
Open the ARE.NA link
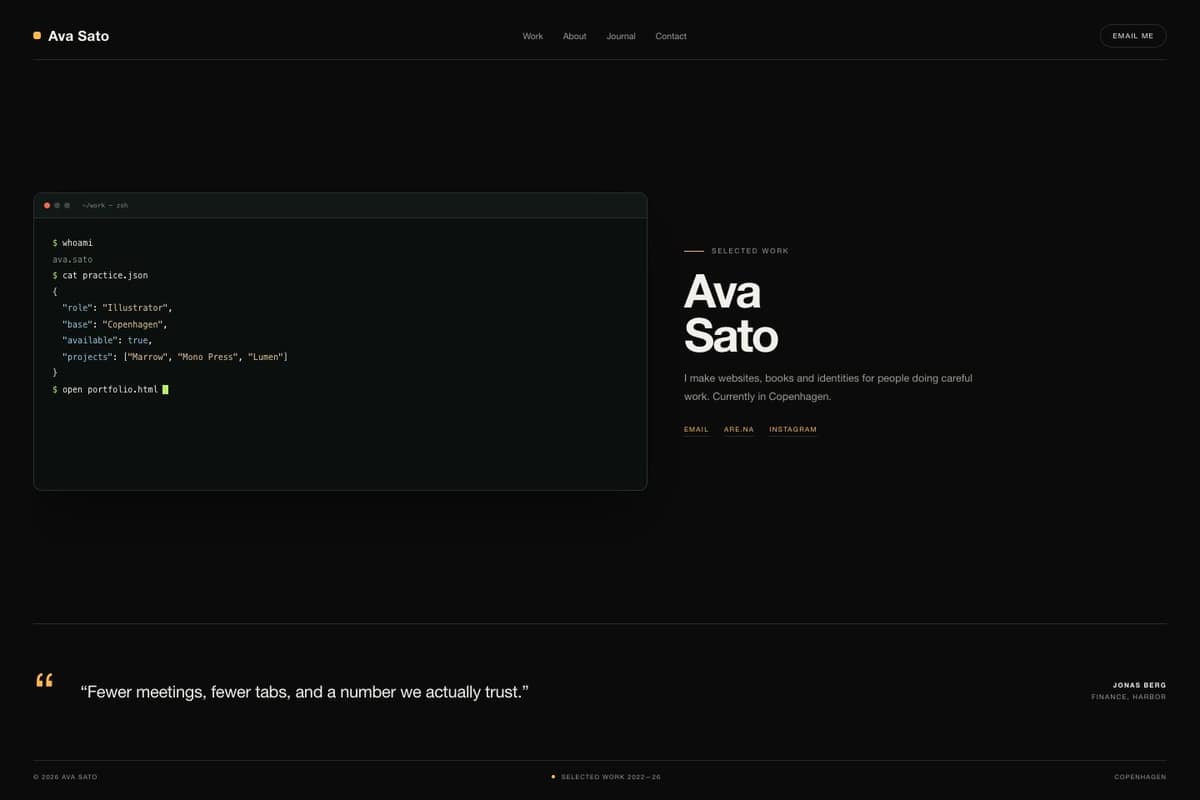(x=739, y=430)
